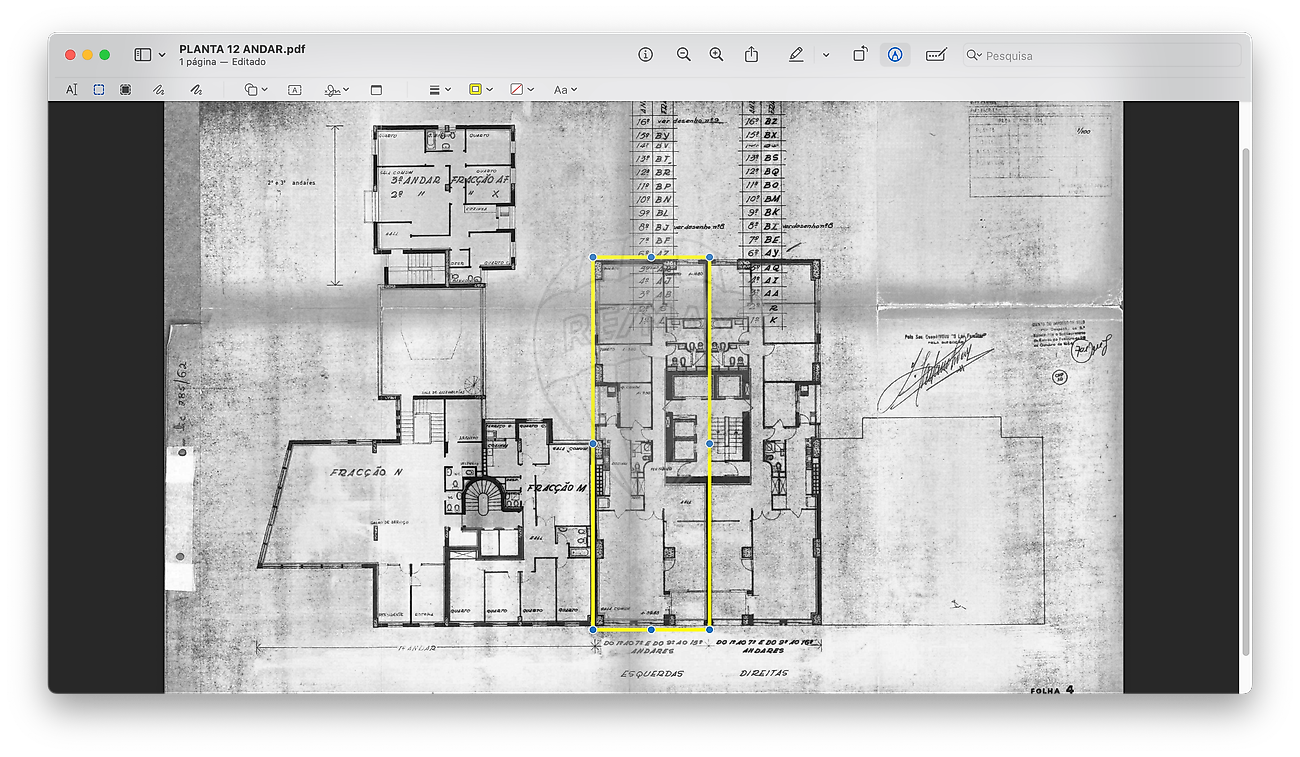Expand the sidebar view options chevron
Image resolution: width=1300 pixels, height=757 pixels.
pos(162,55)
